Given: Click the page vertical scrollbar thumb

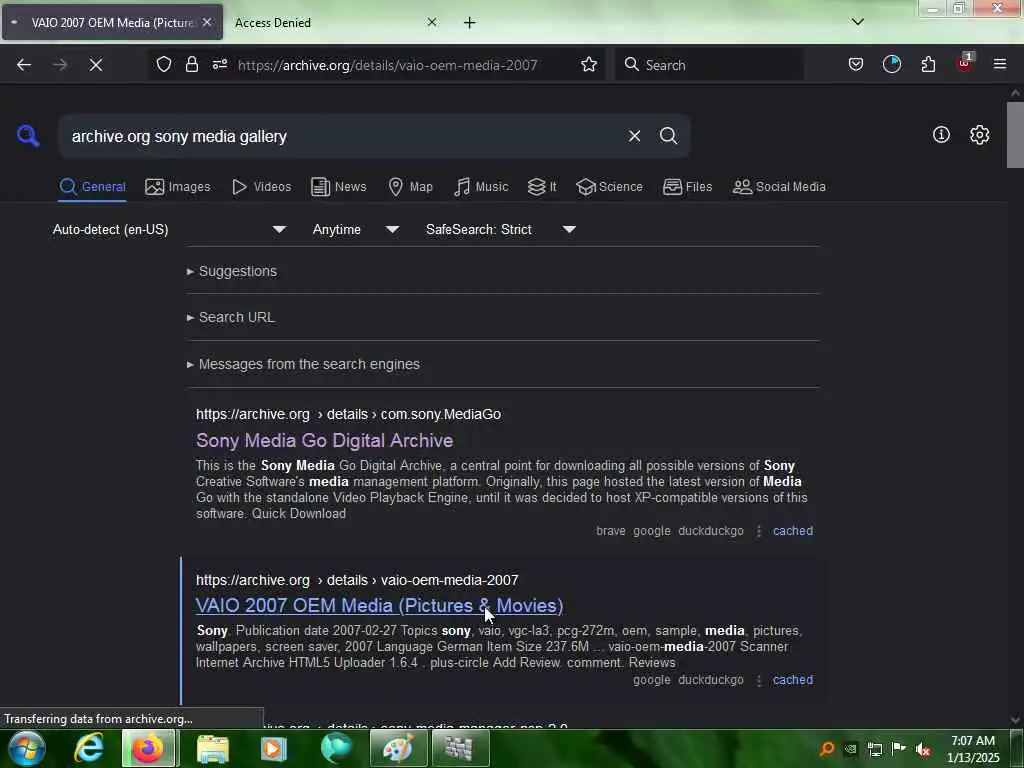Looking at the screenshot, I should tap(1015, 135).
